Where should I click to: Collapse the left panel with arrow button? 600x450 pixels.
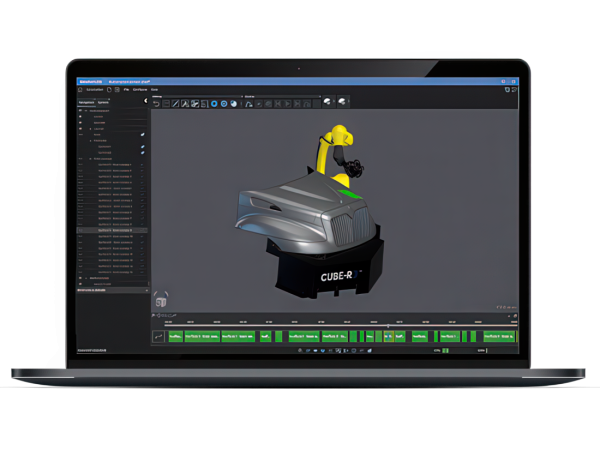tap(145, 101)
